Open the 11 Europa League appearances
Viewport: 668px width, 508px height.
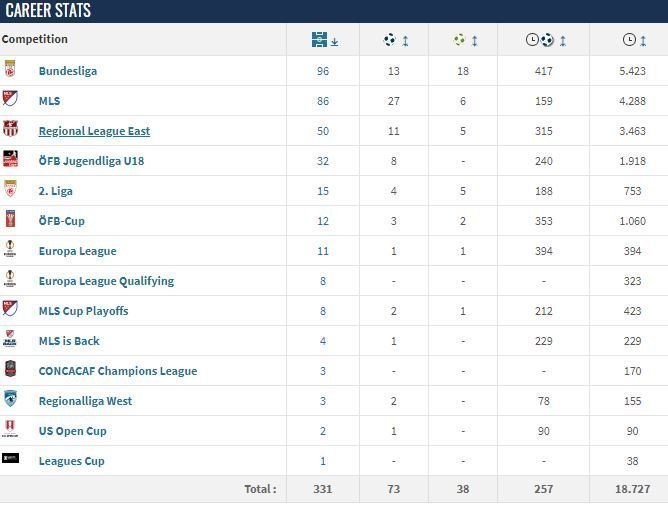tap(322, 251)
